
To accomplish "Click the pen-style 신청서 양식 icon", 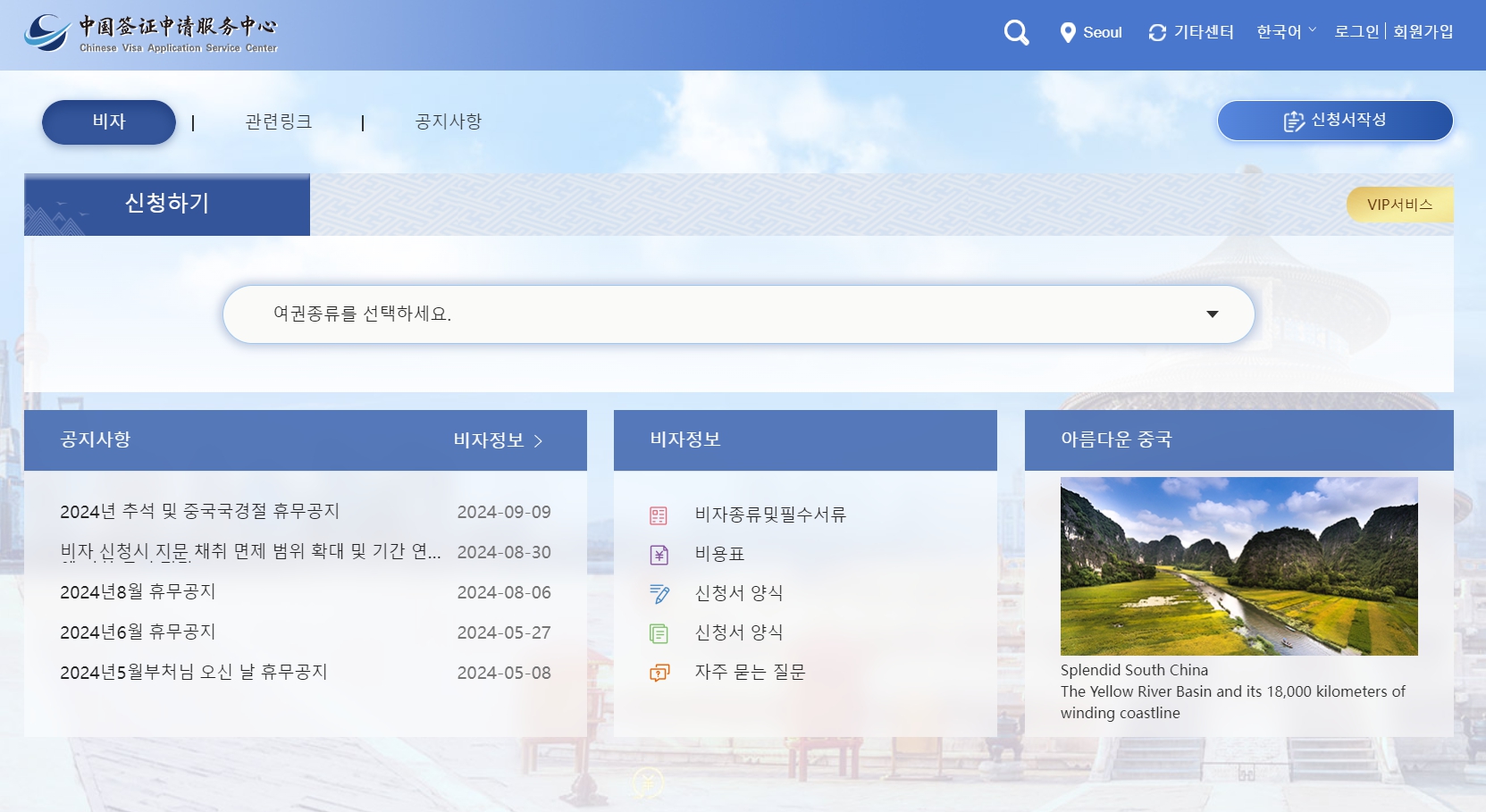I will coord(659,593).
